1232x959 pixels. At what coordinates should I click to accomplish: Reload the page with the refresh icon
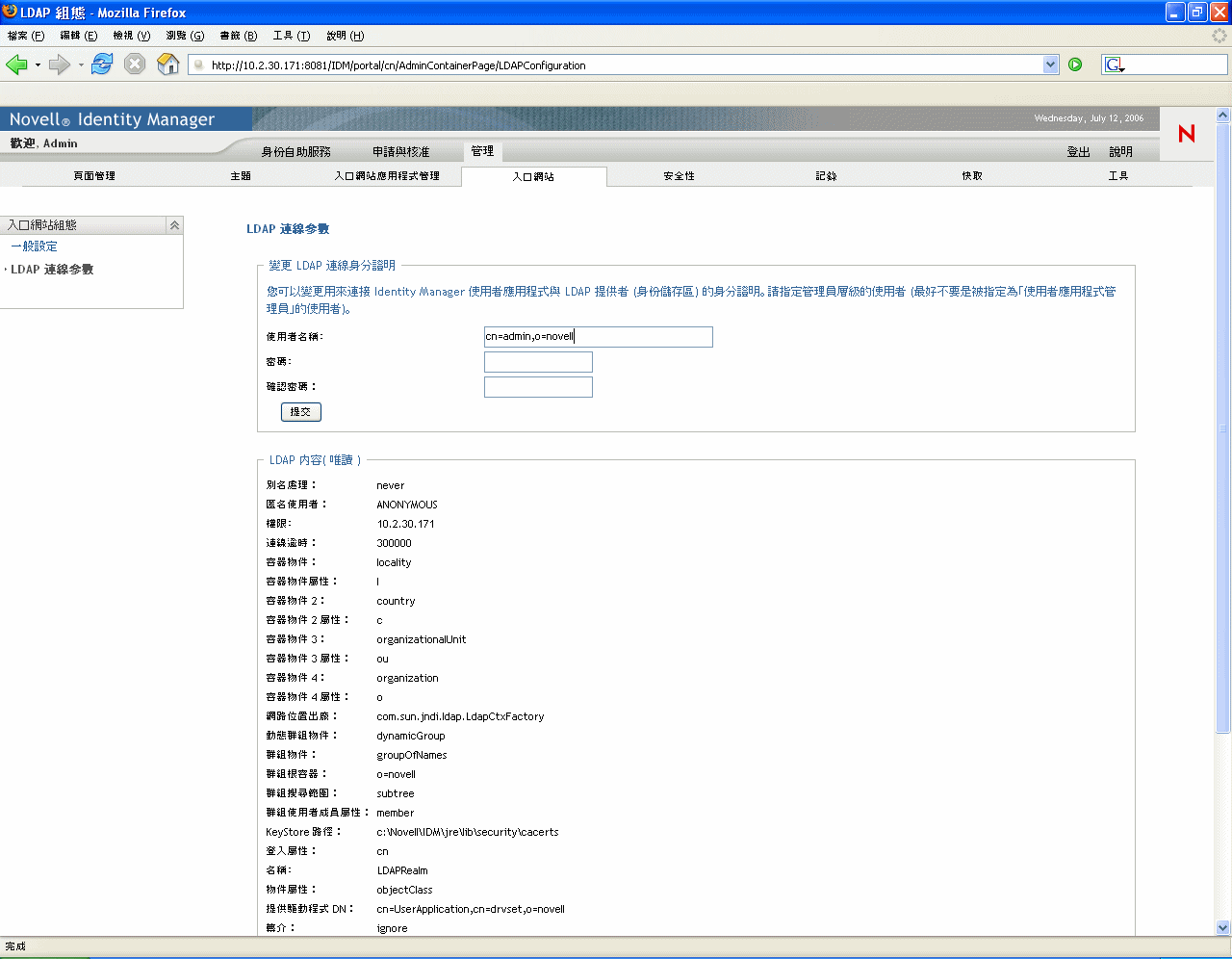[102, 65]
